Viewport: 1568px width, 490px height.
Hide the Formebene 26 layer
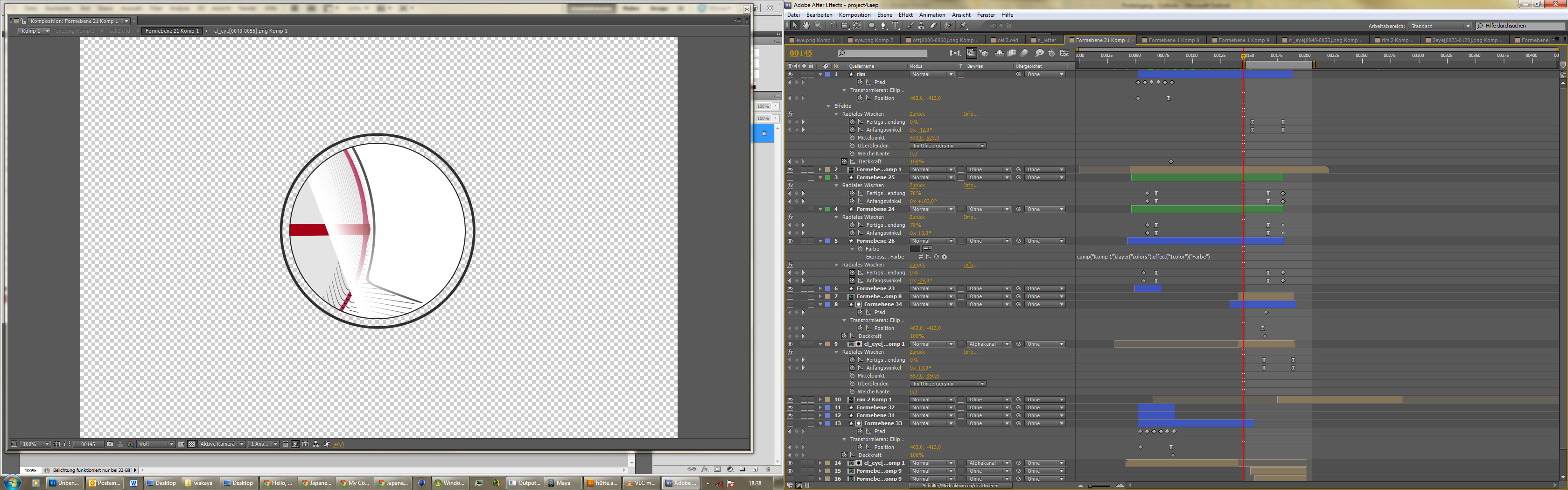[x=790, y=241]
